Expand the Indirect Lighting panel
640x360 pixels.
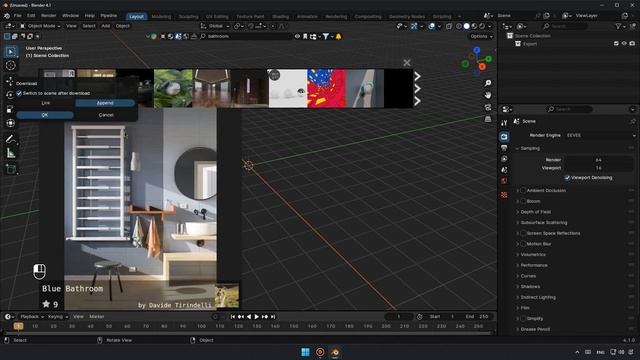point(538,298)
